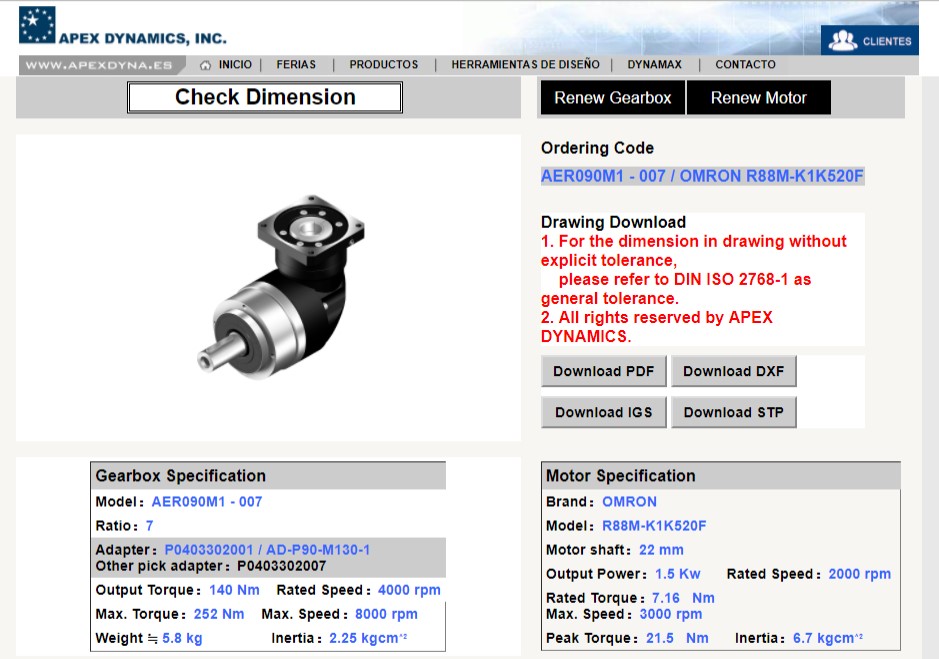Click gearbox Rated Speed 4000 rpm
The width and height of the screenshot is (939, 659).
point(409,590)
